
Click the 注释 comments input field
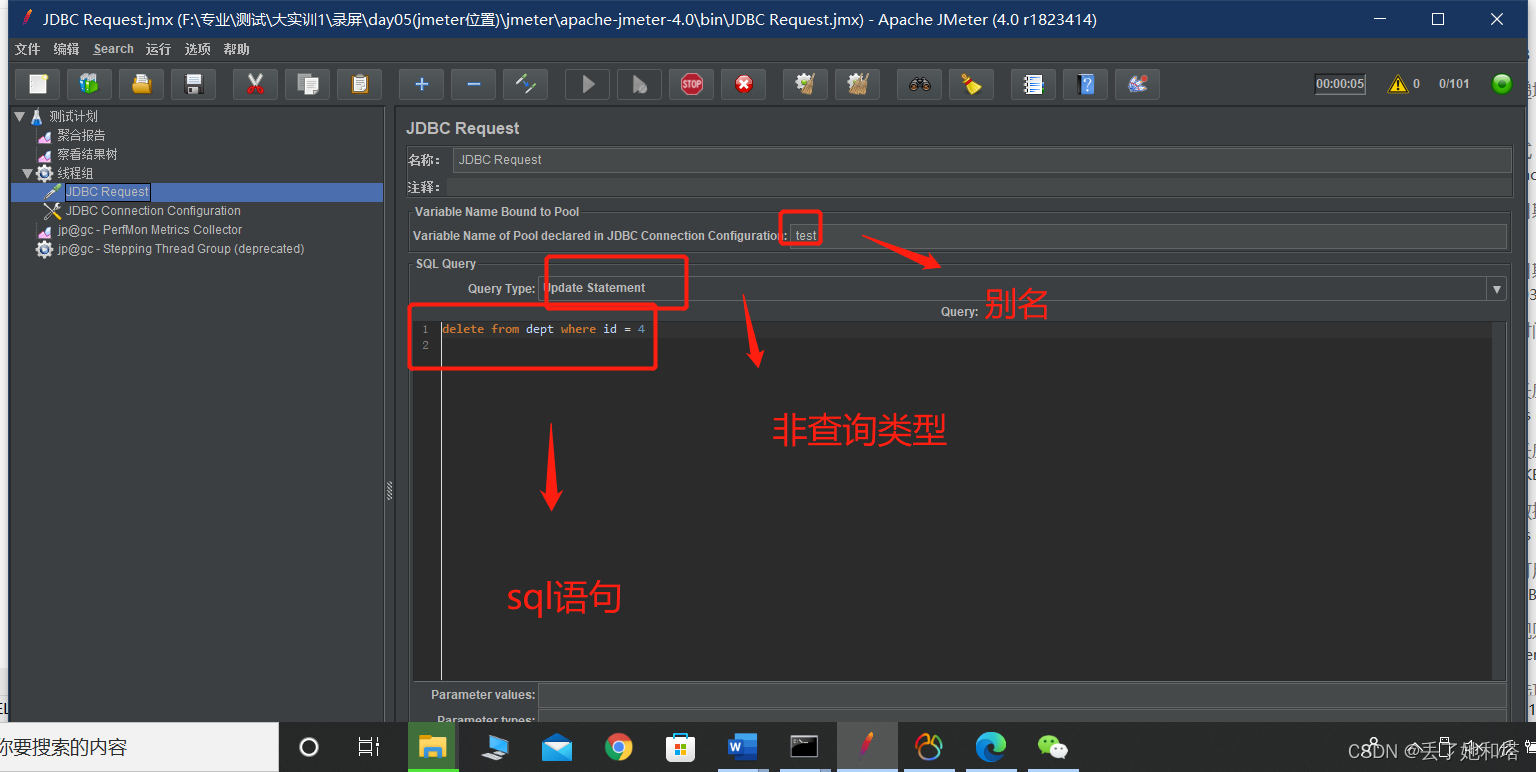click(978, 187)
